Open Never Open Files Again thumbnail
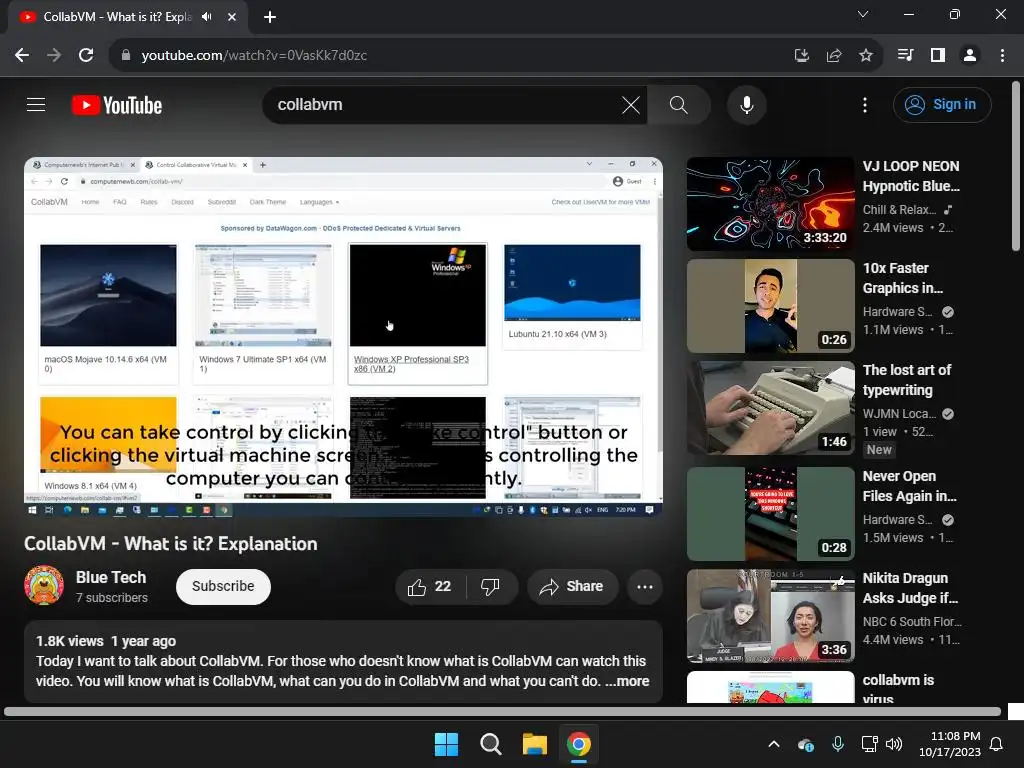 coord(771,513)
